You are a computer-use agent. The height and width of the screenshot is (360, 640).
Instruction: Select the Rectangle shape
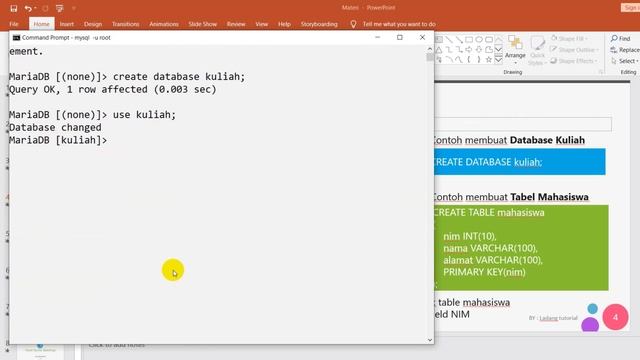[469, 40]
